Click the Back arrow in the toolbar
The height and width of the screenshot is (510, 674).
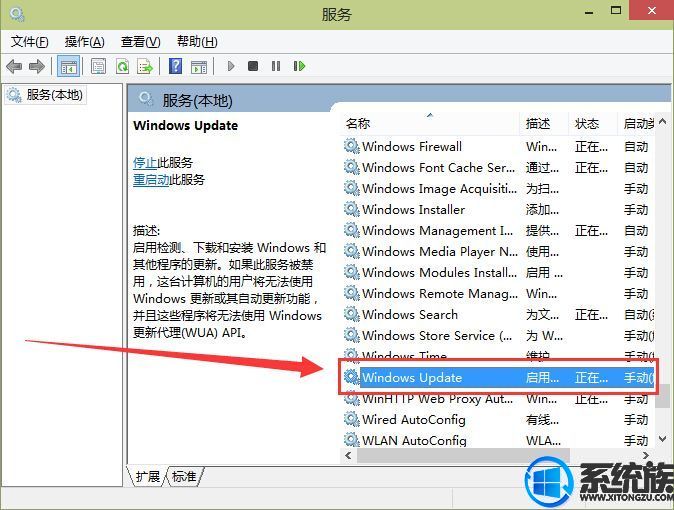[14, 66]
